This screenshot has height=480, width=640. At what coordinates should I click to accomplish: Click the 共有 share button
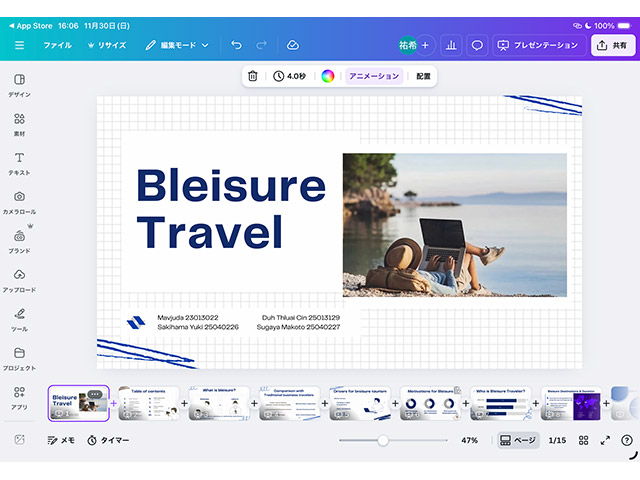(614, 45)
